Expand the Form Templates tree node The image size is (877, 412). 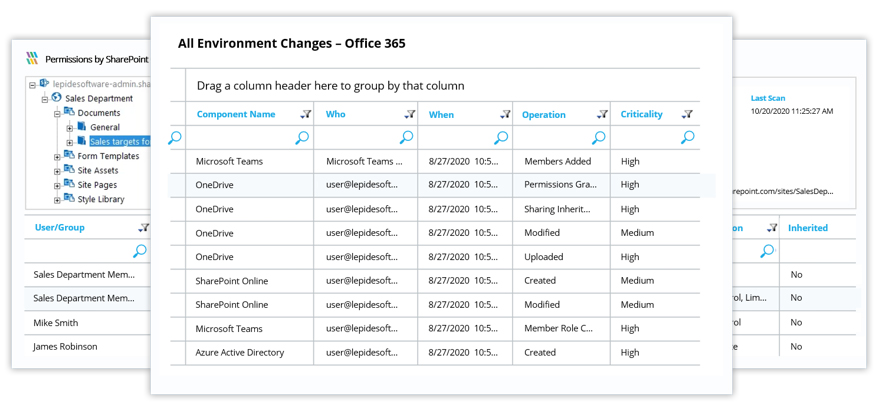57,157
